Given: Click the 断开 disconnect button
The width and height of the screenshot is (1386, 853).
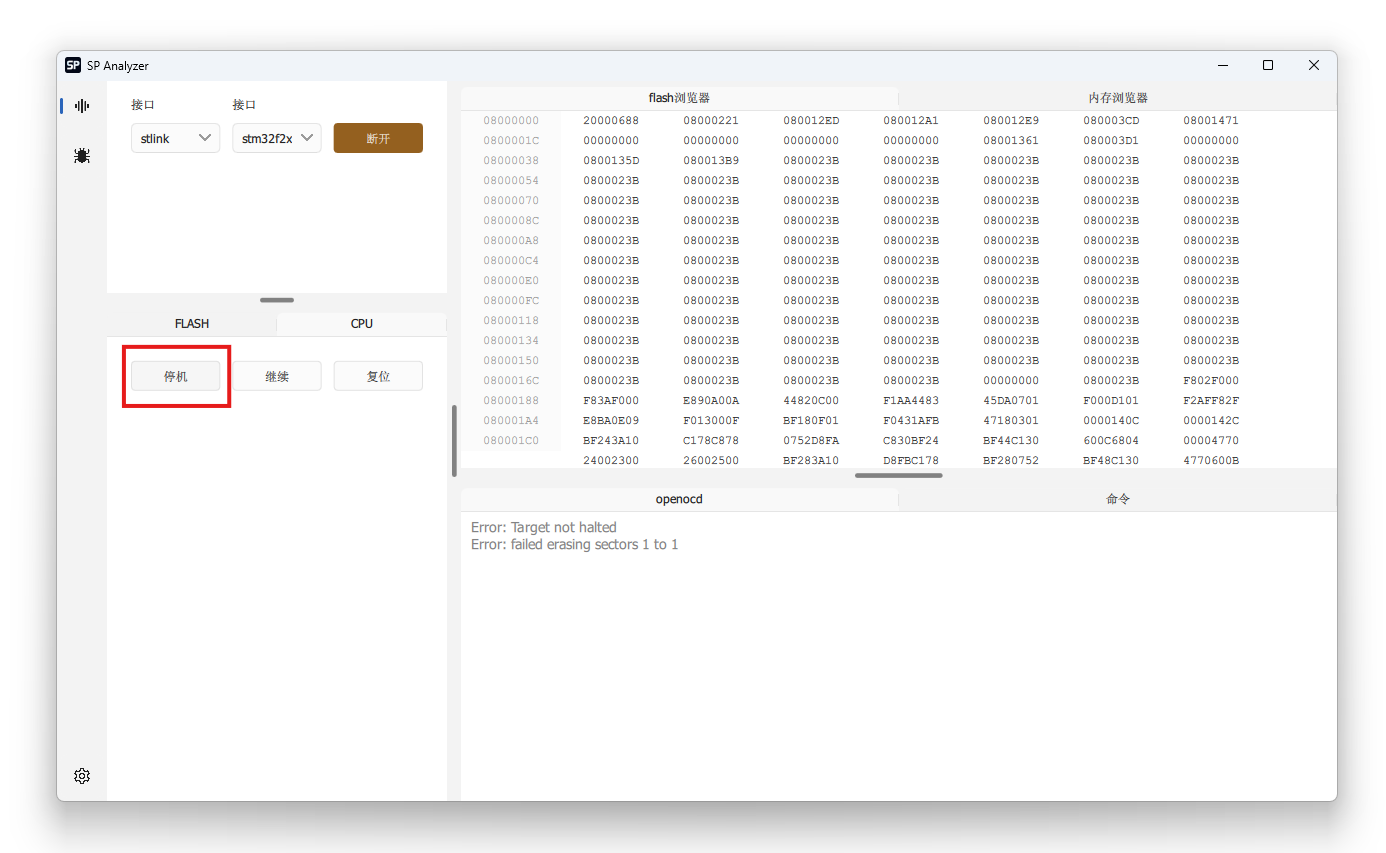Looking at the screenshot, I should coord(378,138).
